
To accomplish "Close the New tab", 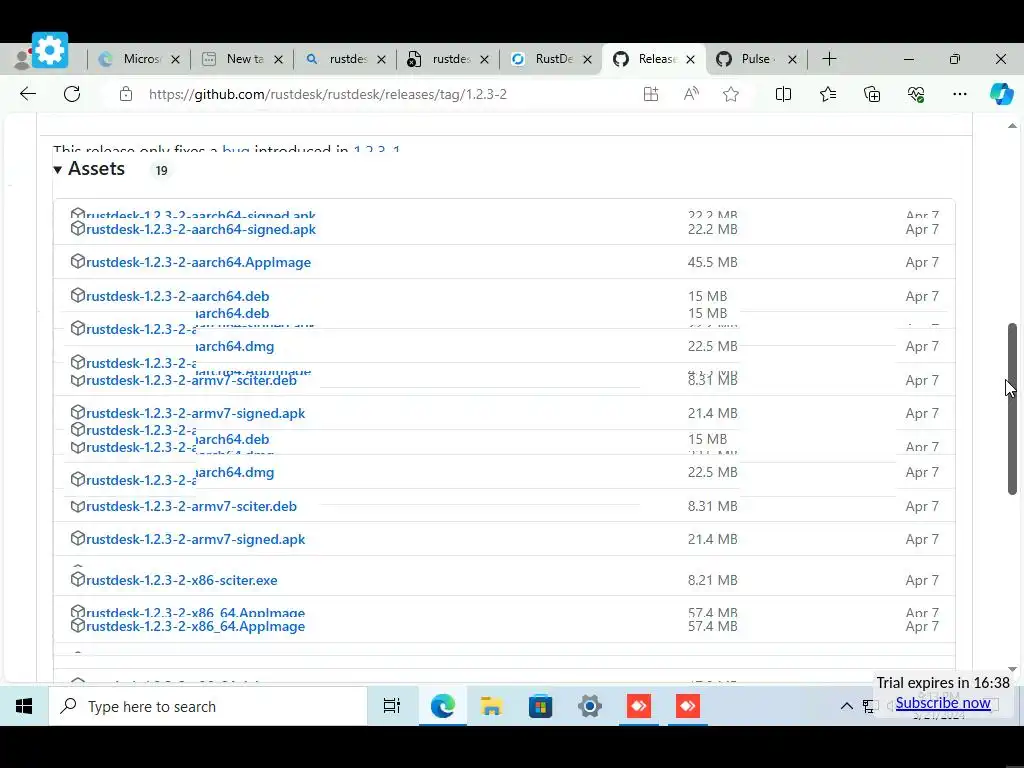I will (x=278, y=59).
